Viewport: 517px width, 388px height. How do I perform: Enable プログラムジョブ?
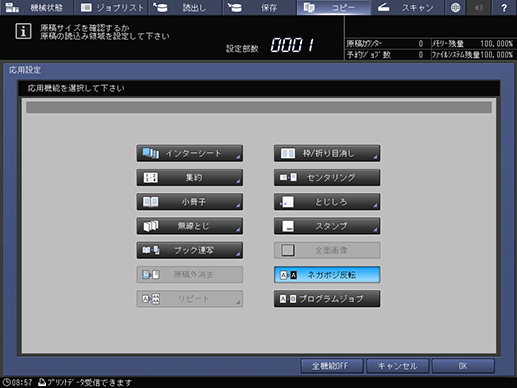[x=327, y=299]
